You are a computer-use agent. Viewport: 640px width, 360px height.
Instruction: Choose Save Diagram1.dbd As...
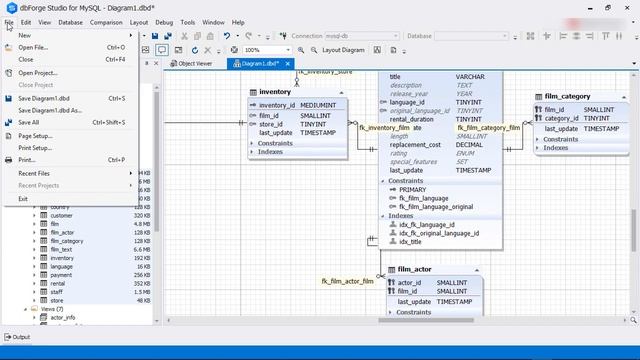(70, 110)
